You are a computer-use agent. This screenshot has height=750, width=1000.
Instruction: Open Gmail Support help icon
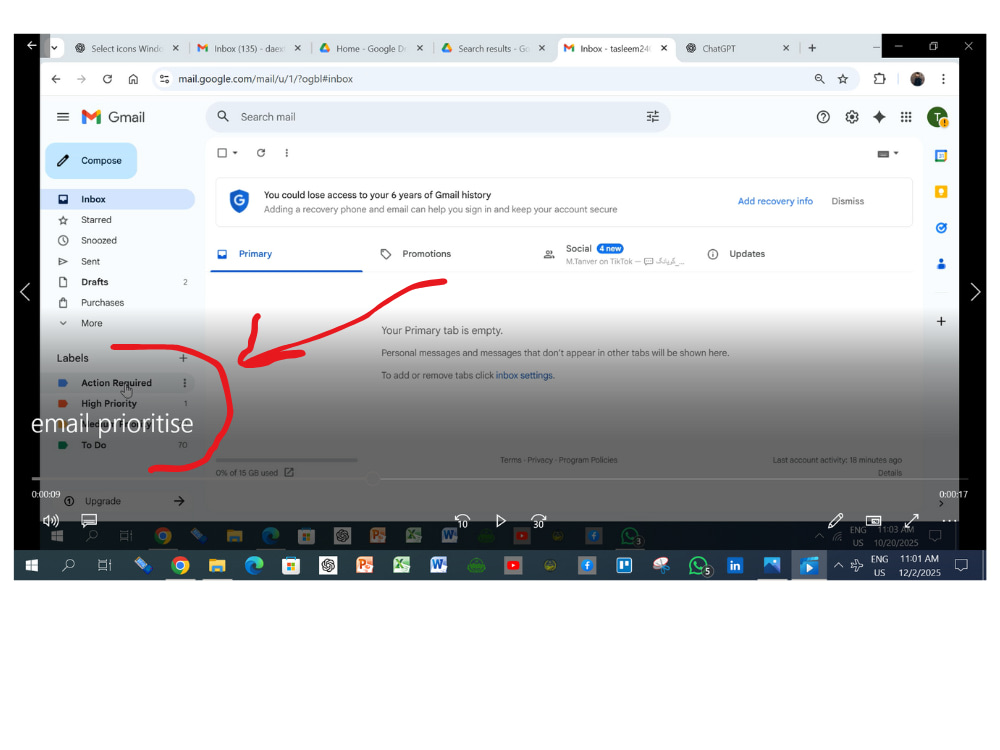823,117
